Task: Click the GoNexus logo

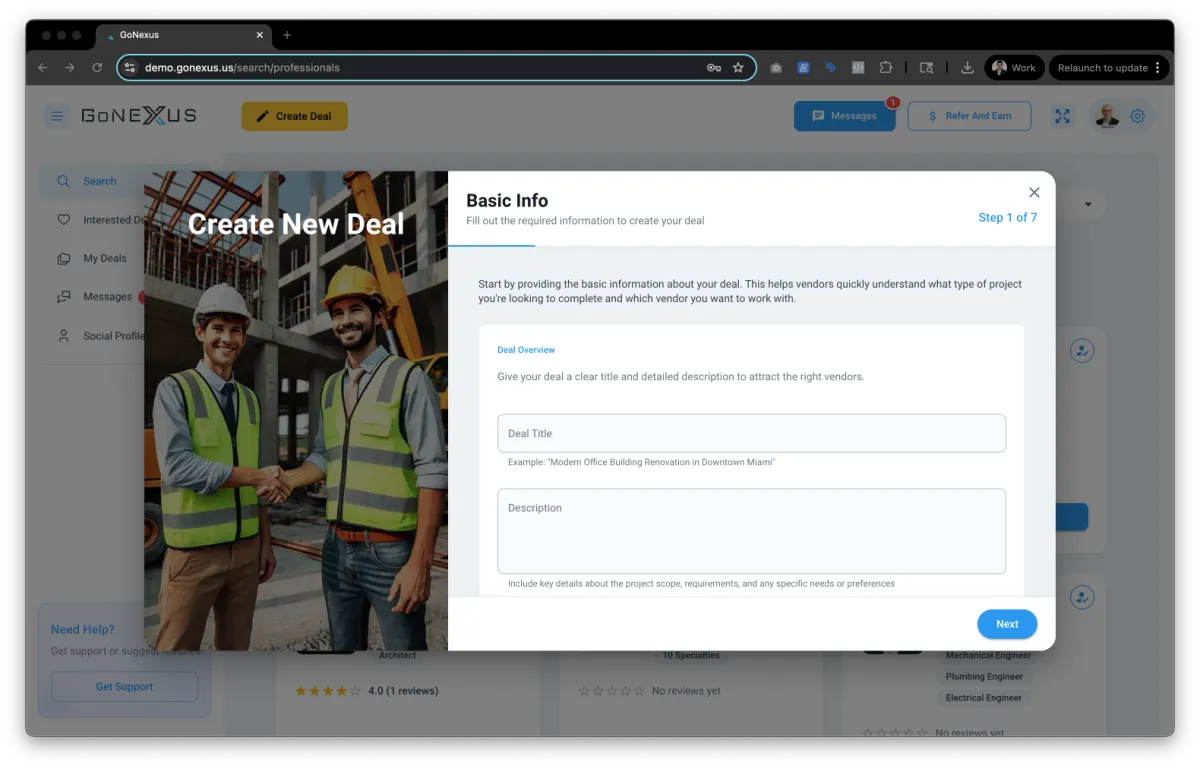Action: (x=139, y=116)
